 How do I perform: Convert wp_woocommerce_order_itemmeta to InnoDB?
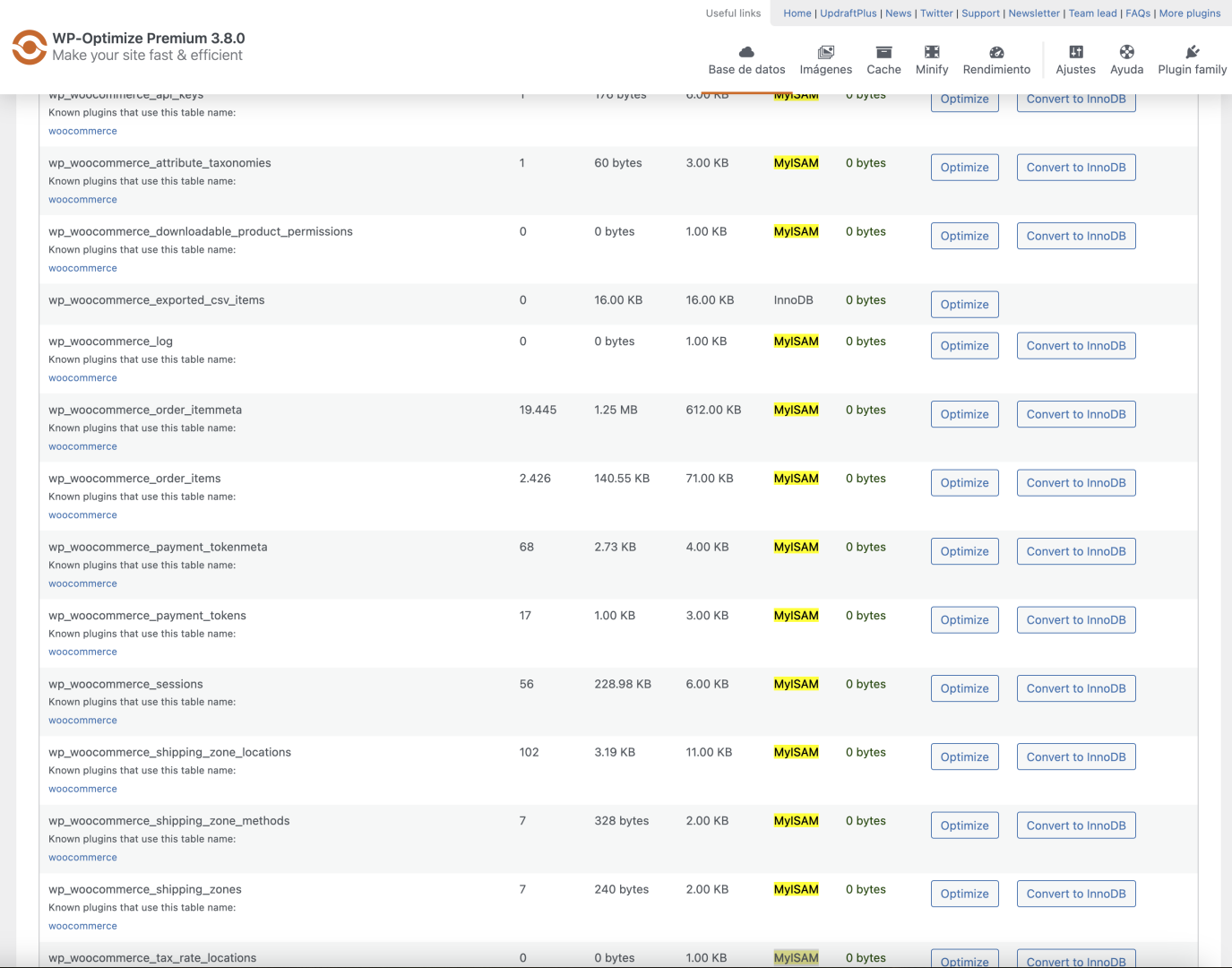pyautogui.click(x=1076, y=414)
